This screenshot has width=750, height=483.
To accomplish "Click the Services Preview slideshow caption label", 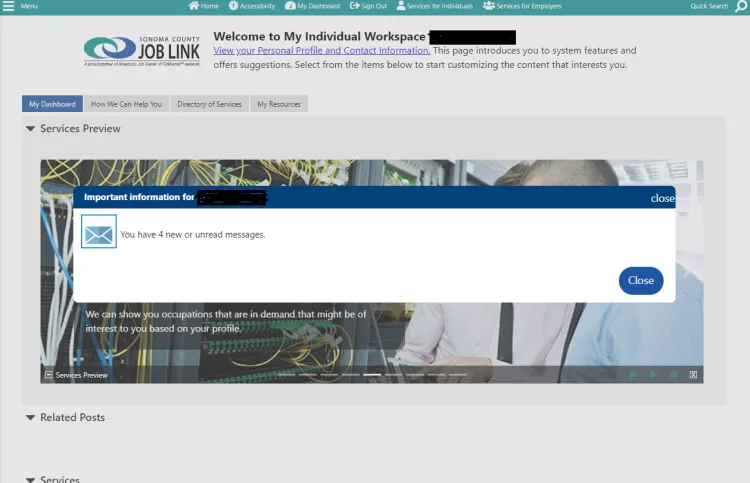I will pos(81,375).
